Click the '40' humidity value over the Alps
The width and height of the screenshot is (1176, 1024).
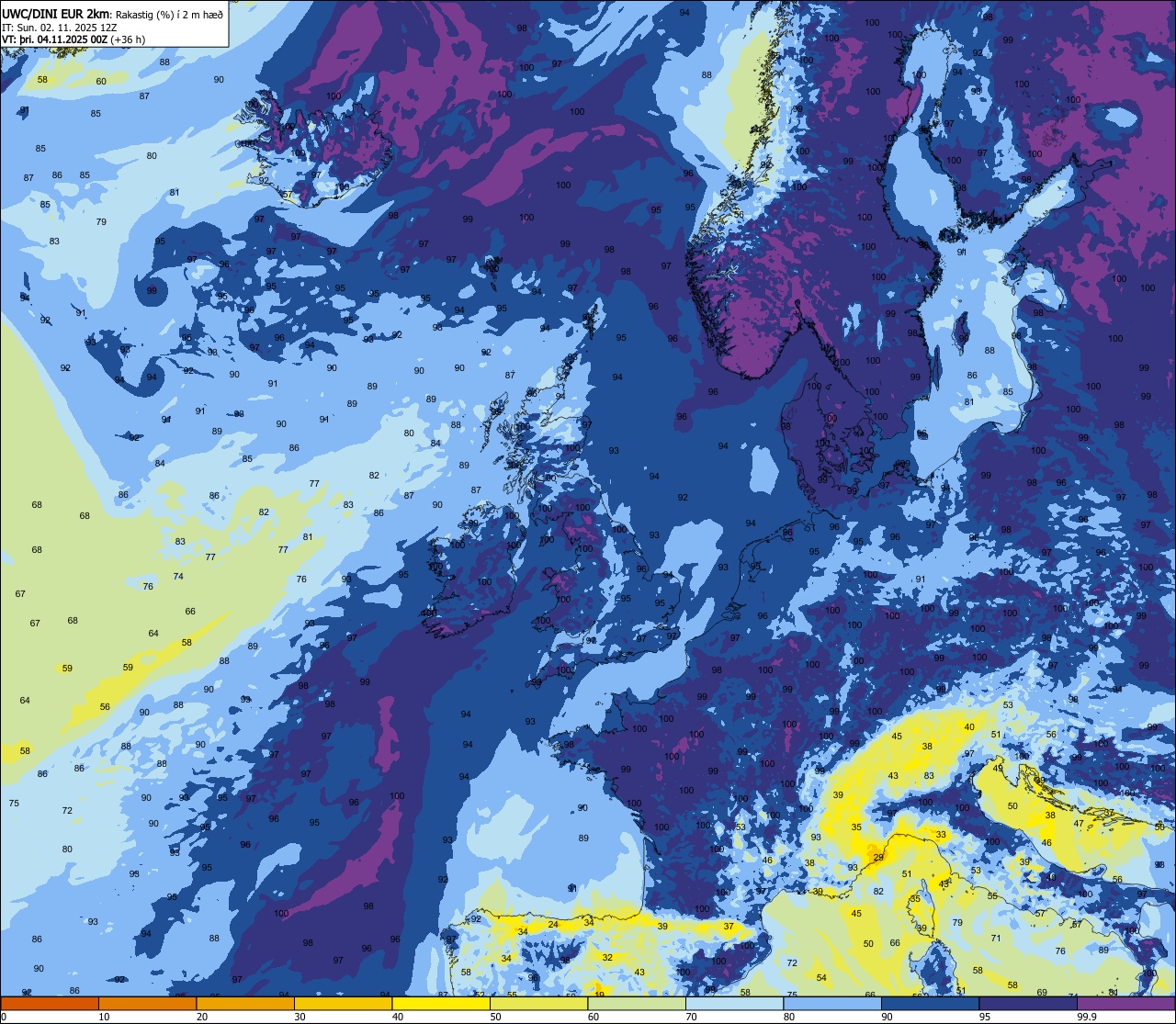[x=968, y=726]
